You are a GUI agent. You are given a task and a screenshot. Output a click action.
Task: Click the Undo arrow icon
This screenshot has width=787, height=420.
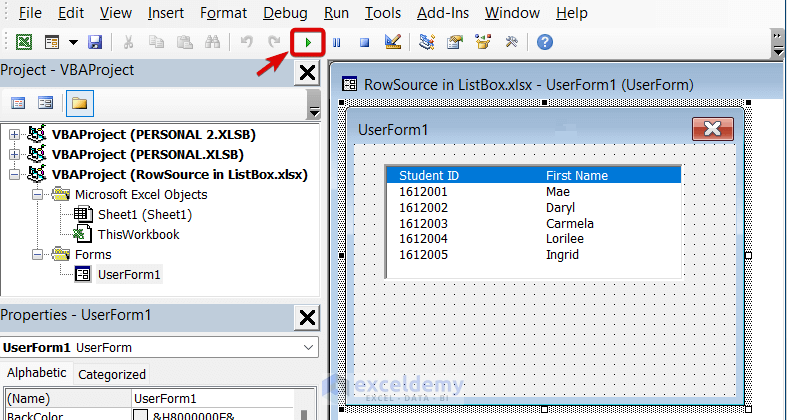pos(246,42)
